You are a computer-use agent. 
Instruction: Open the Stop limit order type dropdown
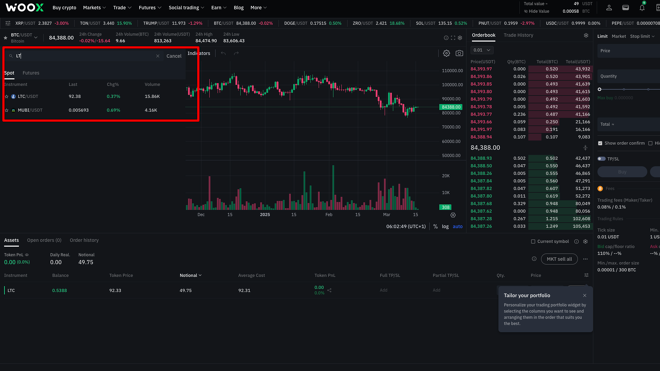(x=642, y=36)
